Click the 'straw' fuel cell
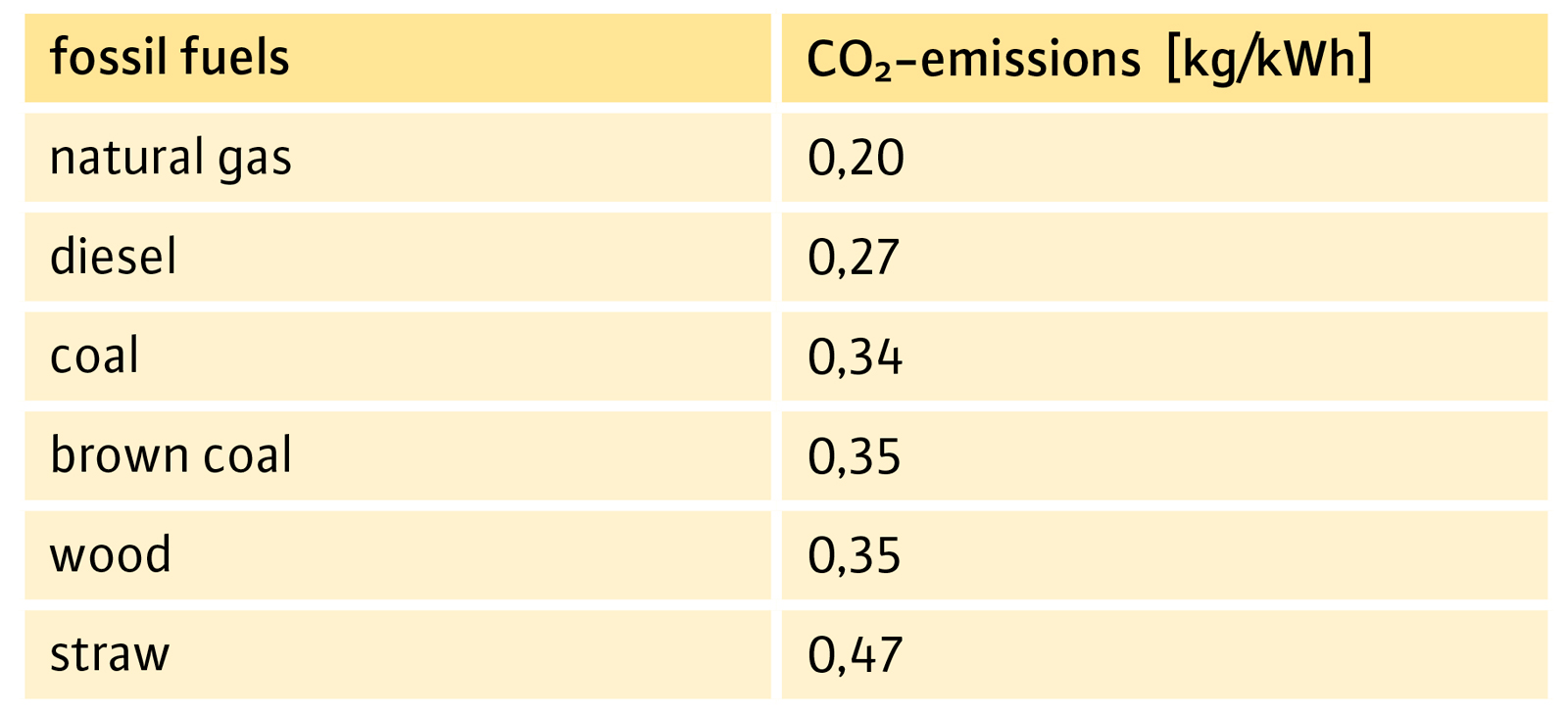Image resolution: width=1568 pixels, height=714 pixels. [x=110, y=655]
